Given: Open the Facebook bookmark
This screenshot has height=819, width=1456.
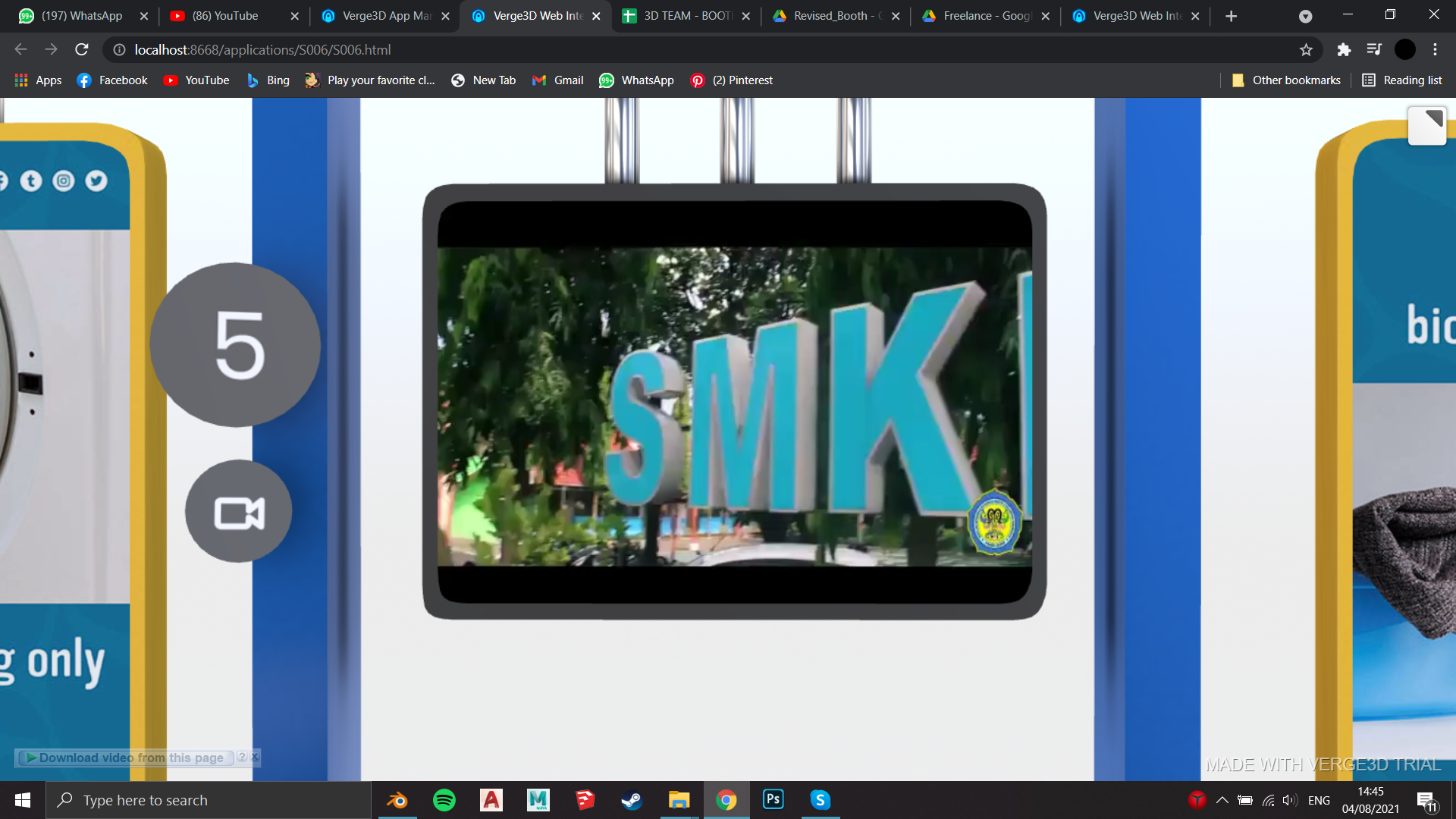Looking at the screenshot, I should (112, 80).
